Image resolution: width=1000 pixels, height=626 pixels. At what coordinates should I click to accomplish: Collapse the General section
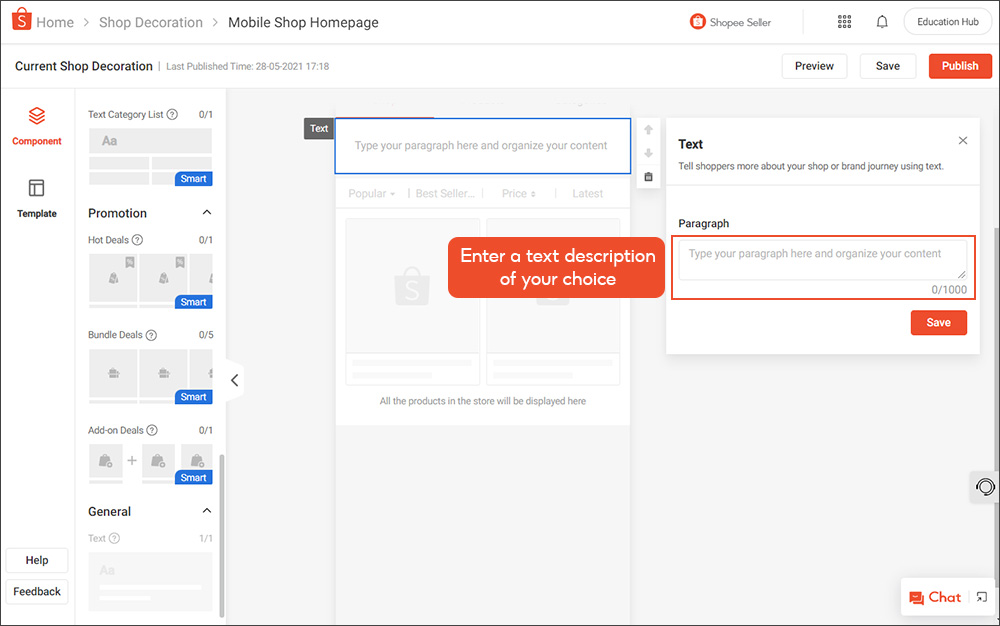click(x=207, y=511)
